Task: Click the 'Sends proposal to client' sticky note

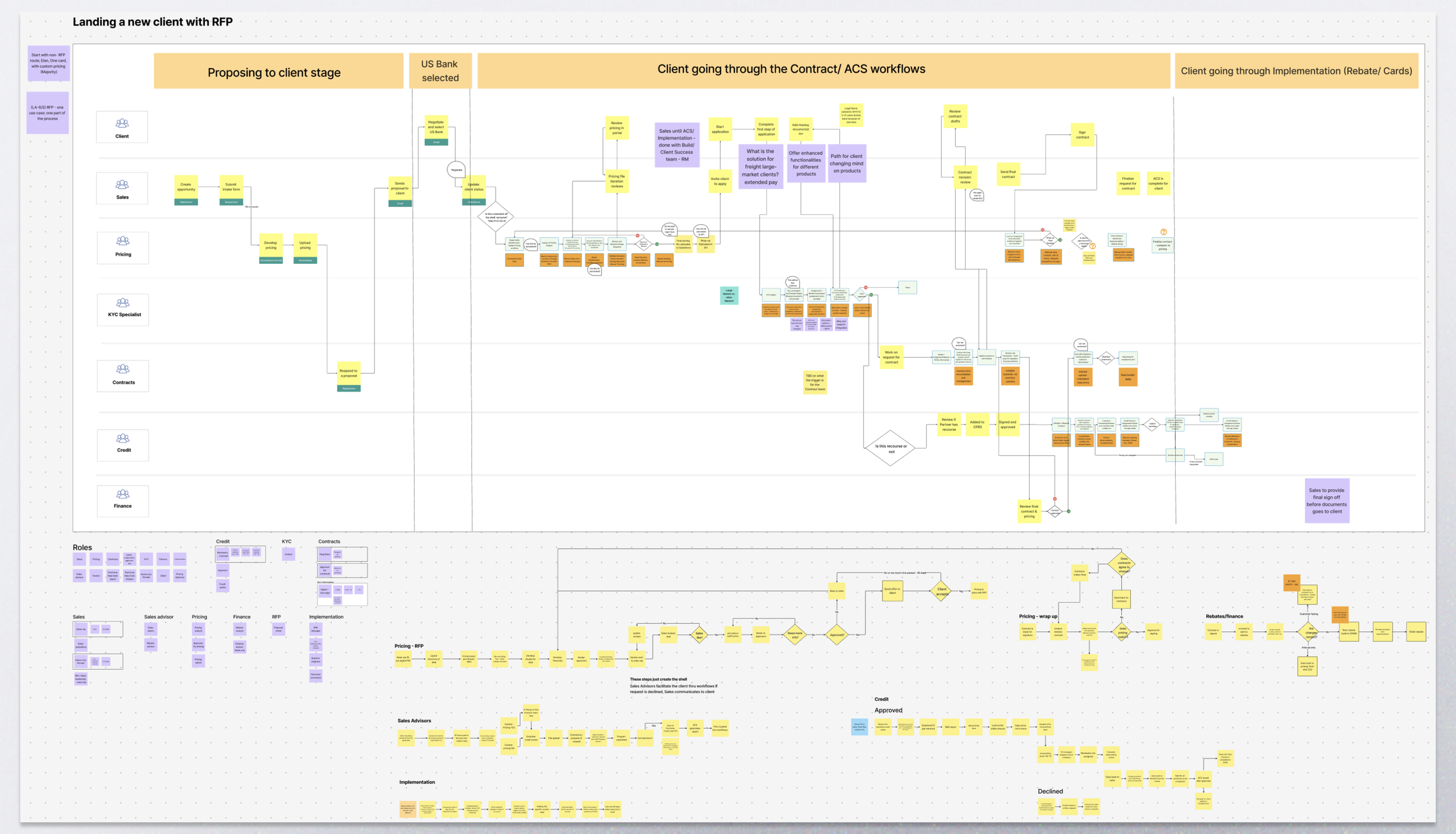Action: tap(400, 189)
